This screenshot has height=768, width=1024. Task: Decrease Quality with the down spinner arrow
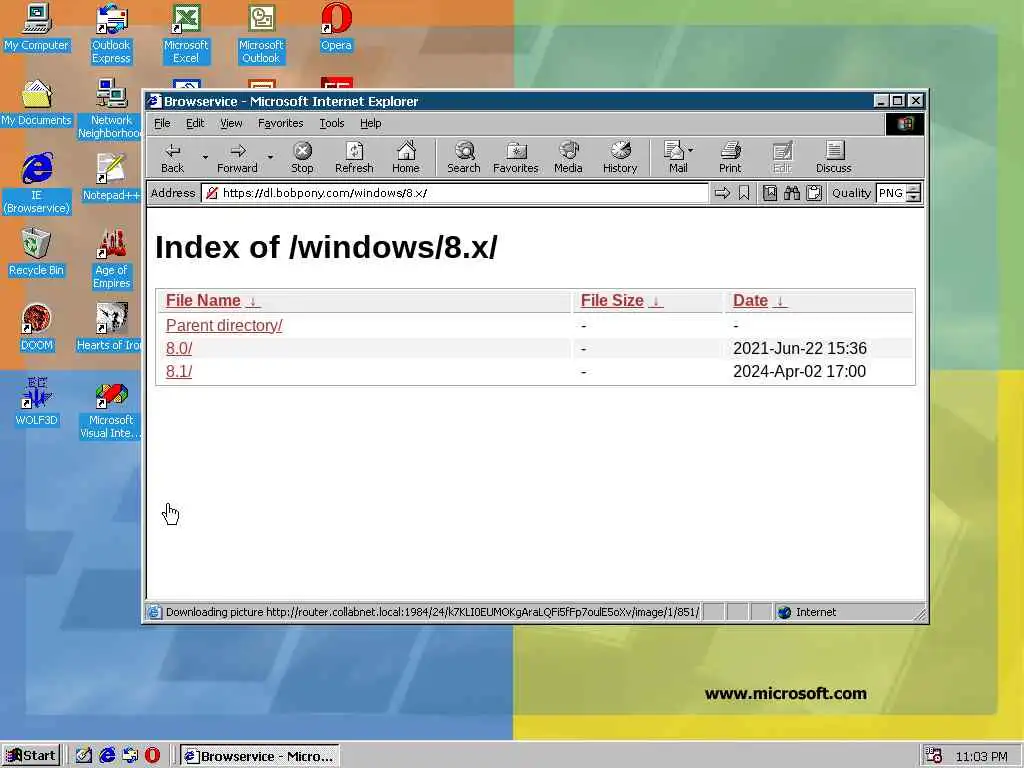(914, 197)
